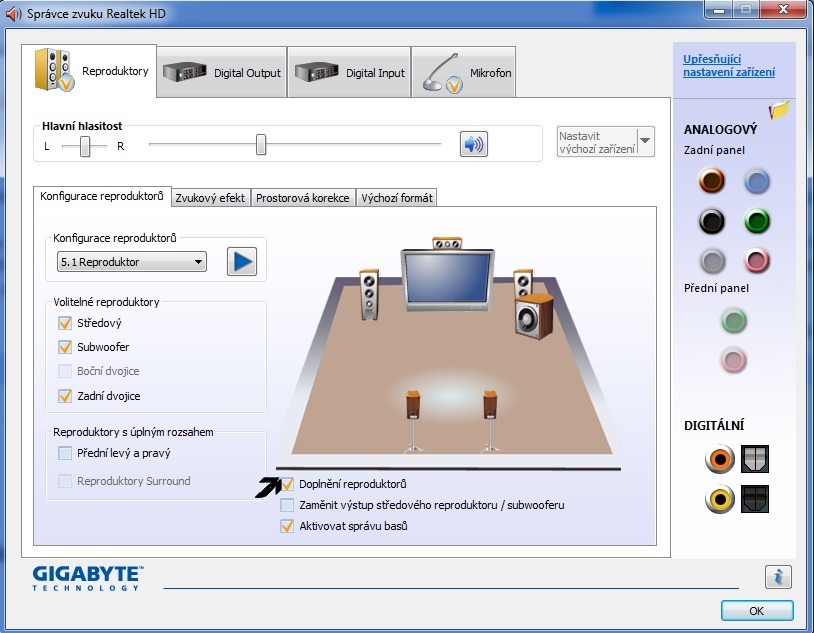The width and height of the screenshot is (814, 633).
Task: Open the Výchozí formát tab
Action: click(x=397, y=198)
